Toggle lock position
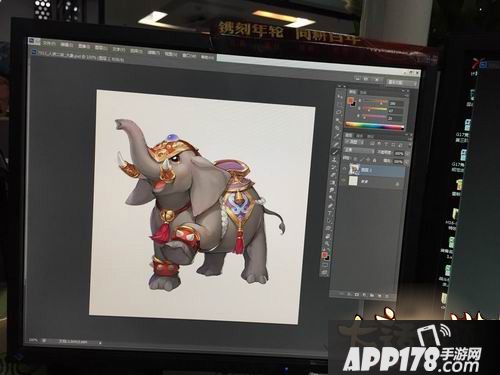Screen dimensions: 500x375 [x=368, y=159]
